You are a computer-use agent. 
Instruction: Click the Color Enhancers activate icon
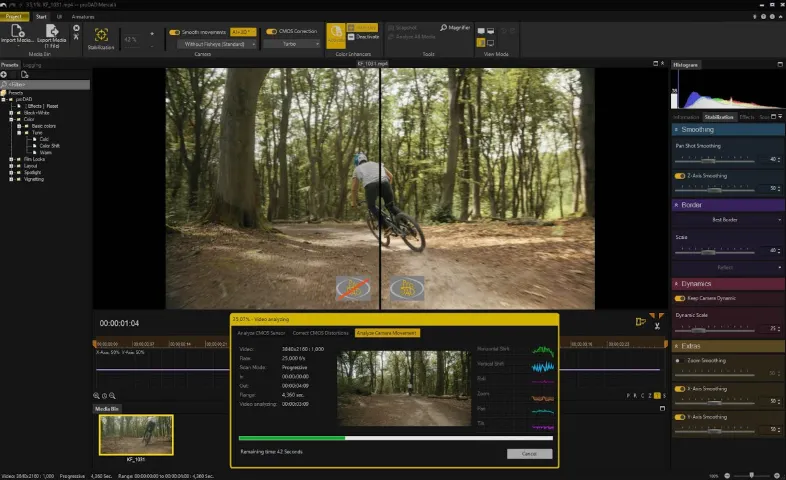336,35
